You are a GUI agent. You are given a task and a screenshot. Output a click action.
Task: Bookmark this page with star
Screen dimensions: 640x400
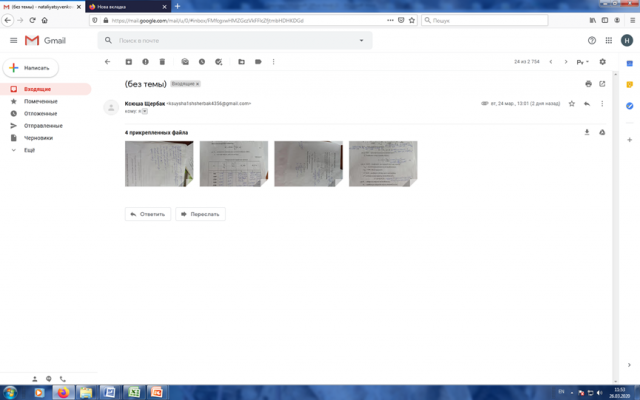(412, 20)
